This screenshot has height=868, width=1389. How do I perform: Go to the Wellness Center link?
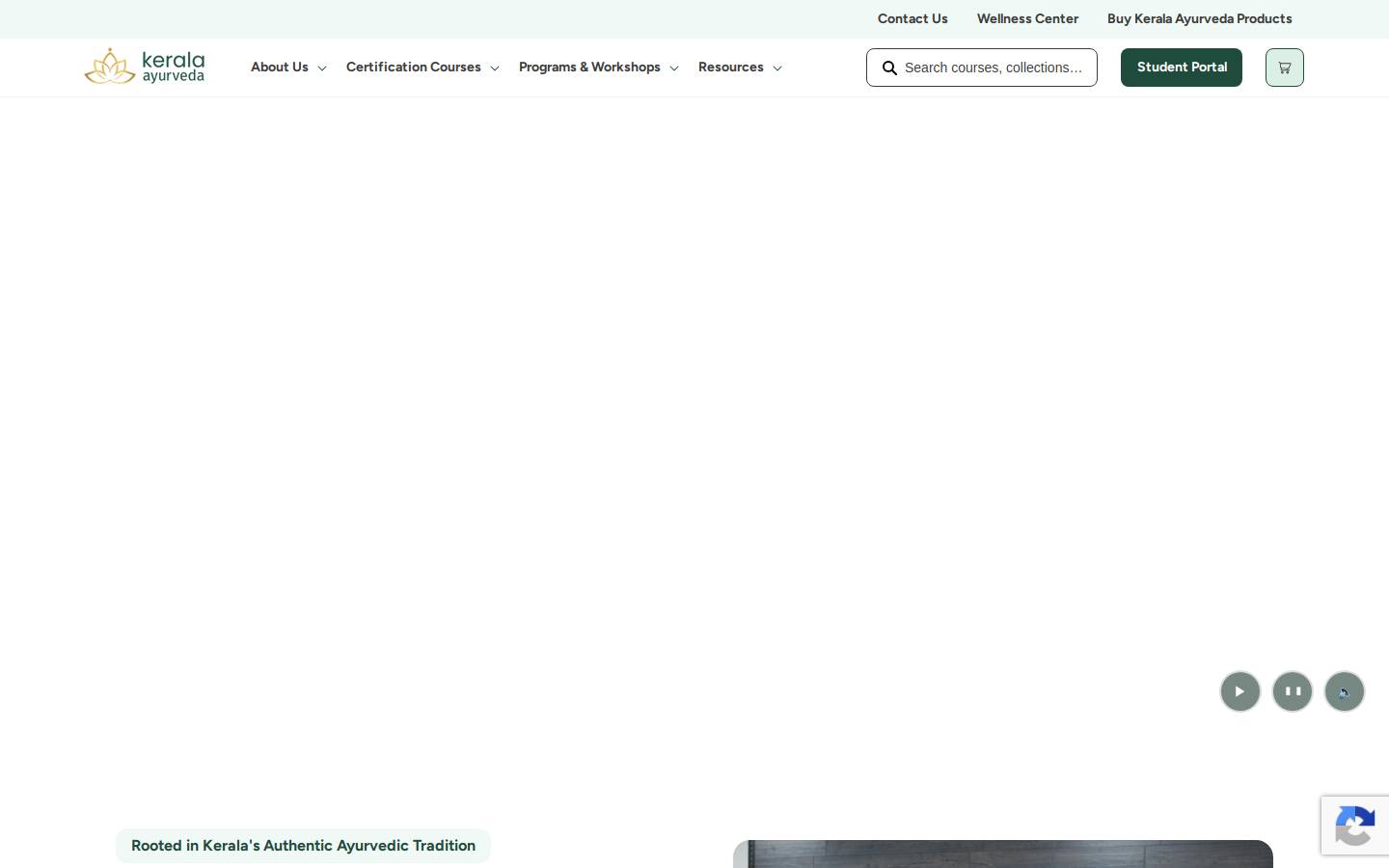tap(1027, 18)
